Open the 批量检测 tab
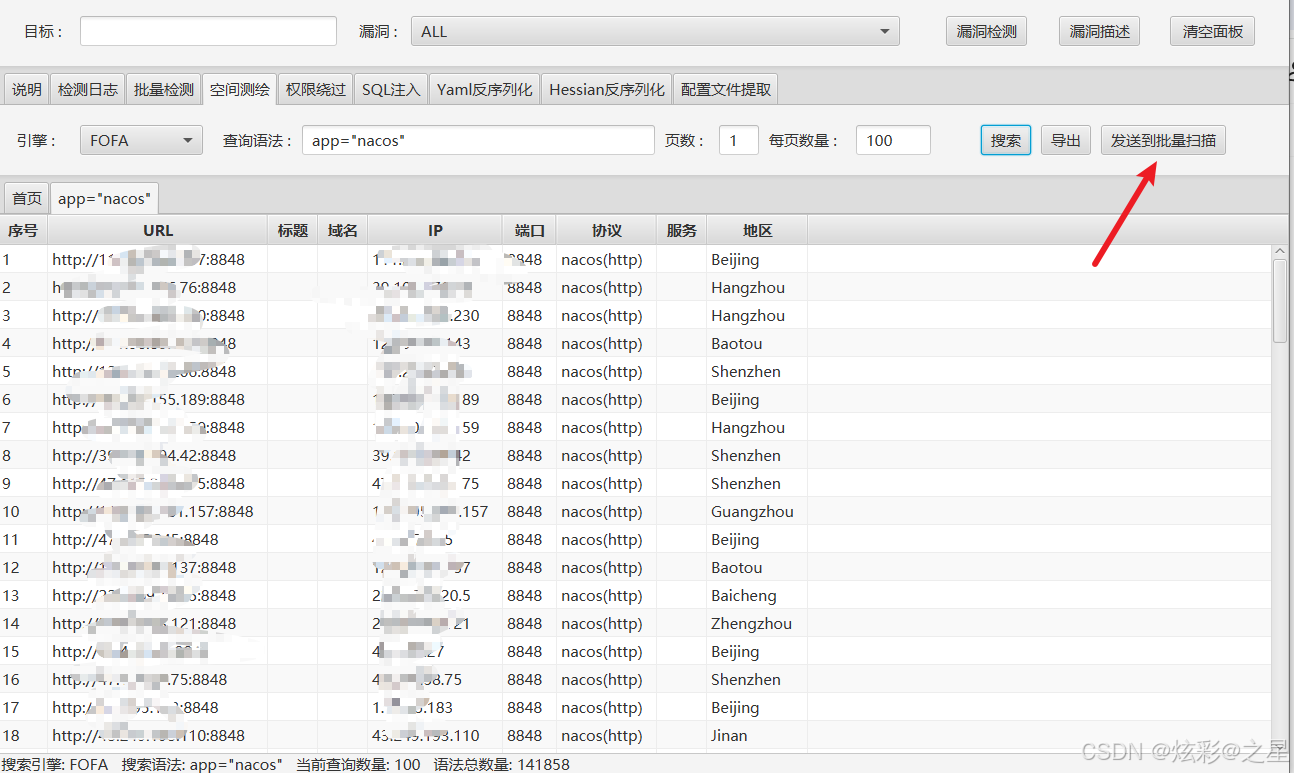Image resolution: width=1294 pixels, height=773 pixels. coord(164,89)
